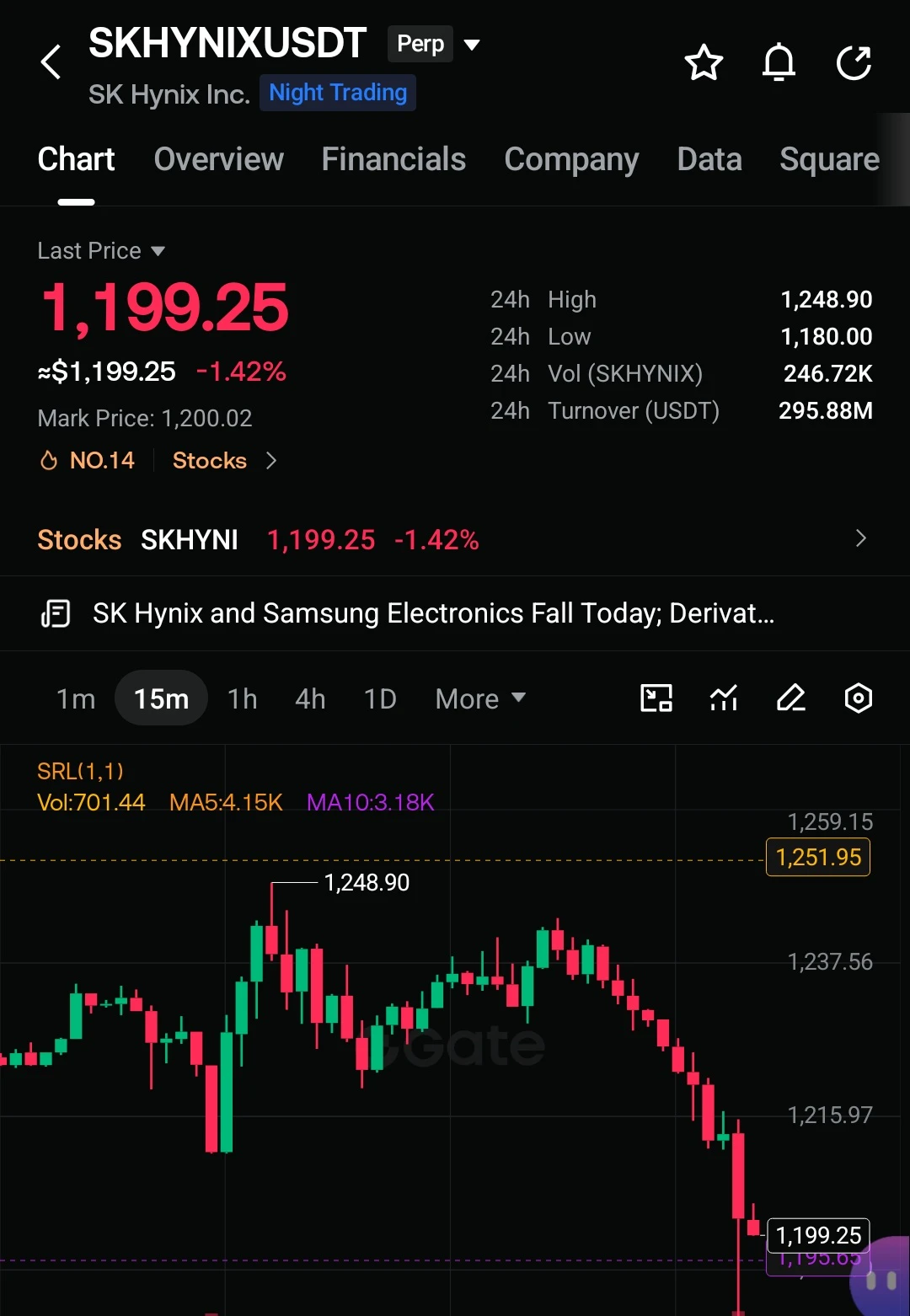Expand the SKHYNI row right chevron

tap(860, 538)
